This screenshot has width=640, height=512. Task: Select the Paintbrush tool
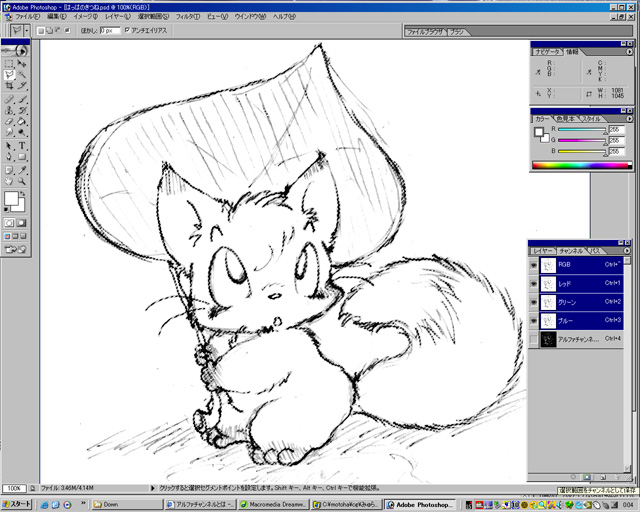pyautogui.click(x=22, y=99)
